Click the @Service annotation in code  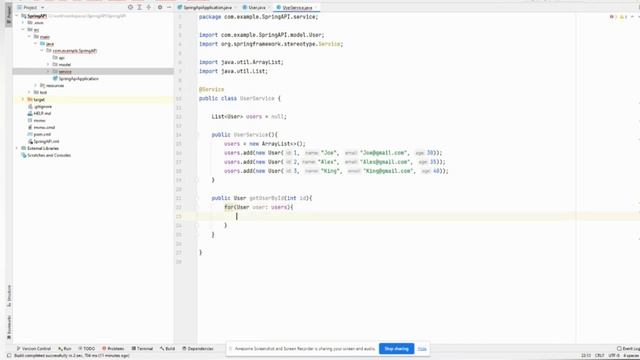tap(211, 89)
